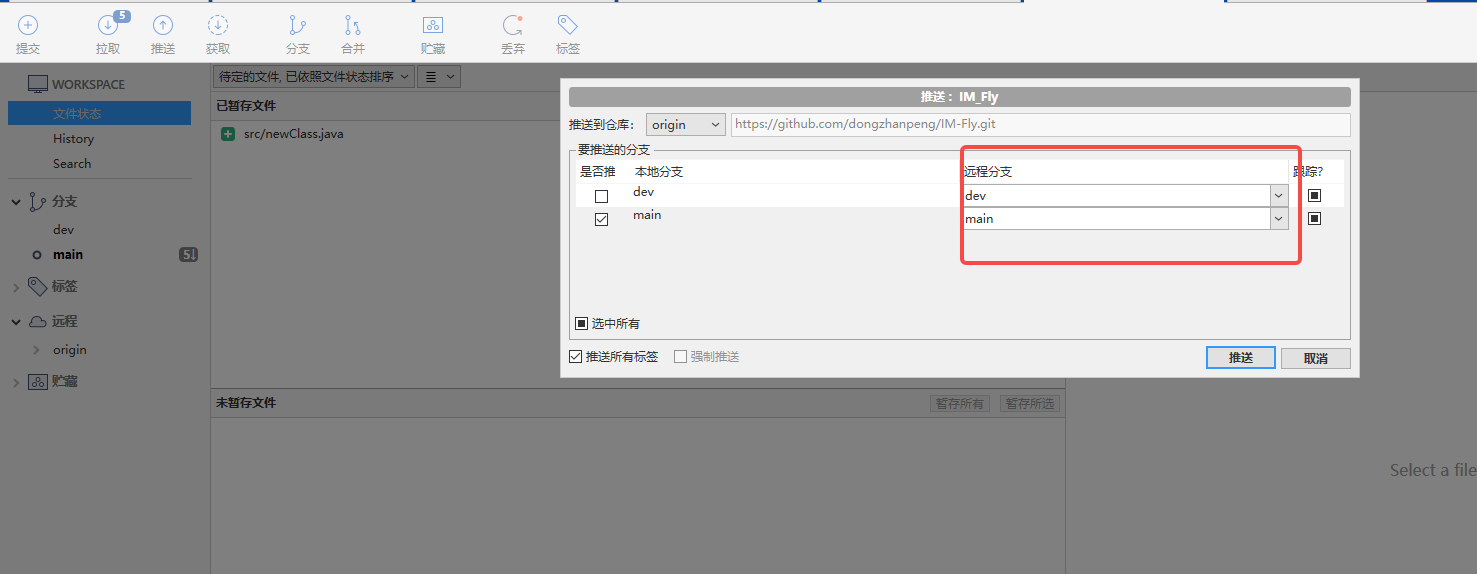This screenshot has height=574, width=1477.
Task: Open remote branch dropdown for dev
Action: [x=1278, y=196]
